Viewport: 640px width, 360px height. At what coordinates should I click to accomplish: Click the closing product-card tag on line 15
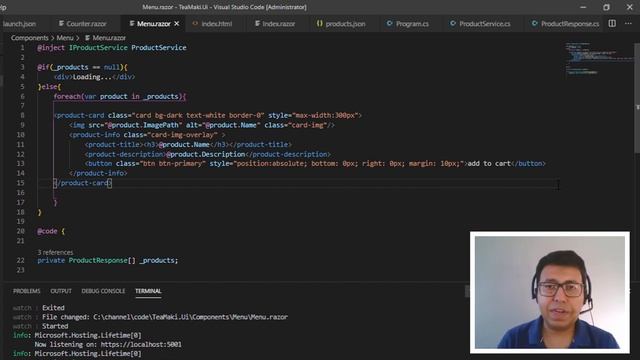[82, 183]
